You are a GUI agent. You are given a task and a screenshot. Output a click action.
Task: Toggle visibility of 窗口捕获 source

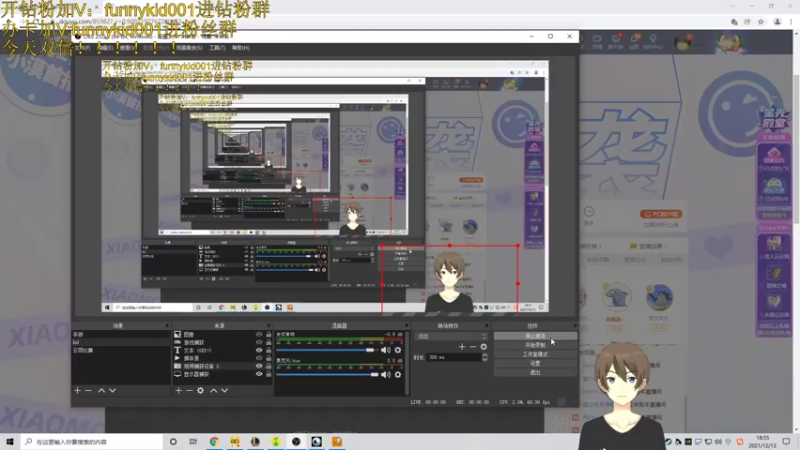point(259,342)
